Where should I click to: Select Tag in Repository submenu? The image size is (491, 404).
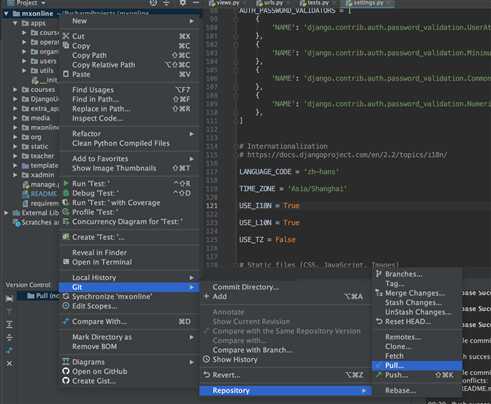(x=417, y=283)
